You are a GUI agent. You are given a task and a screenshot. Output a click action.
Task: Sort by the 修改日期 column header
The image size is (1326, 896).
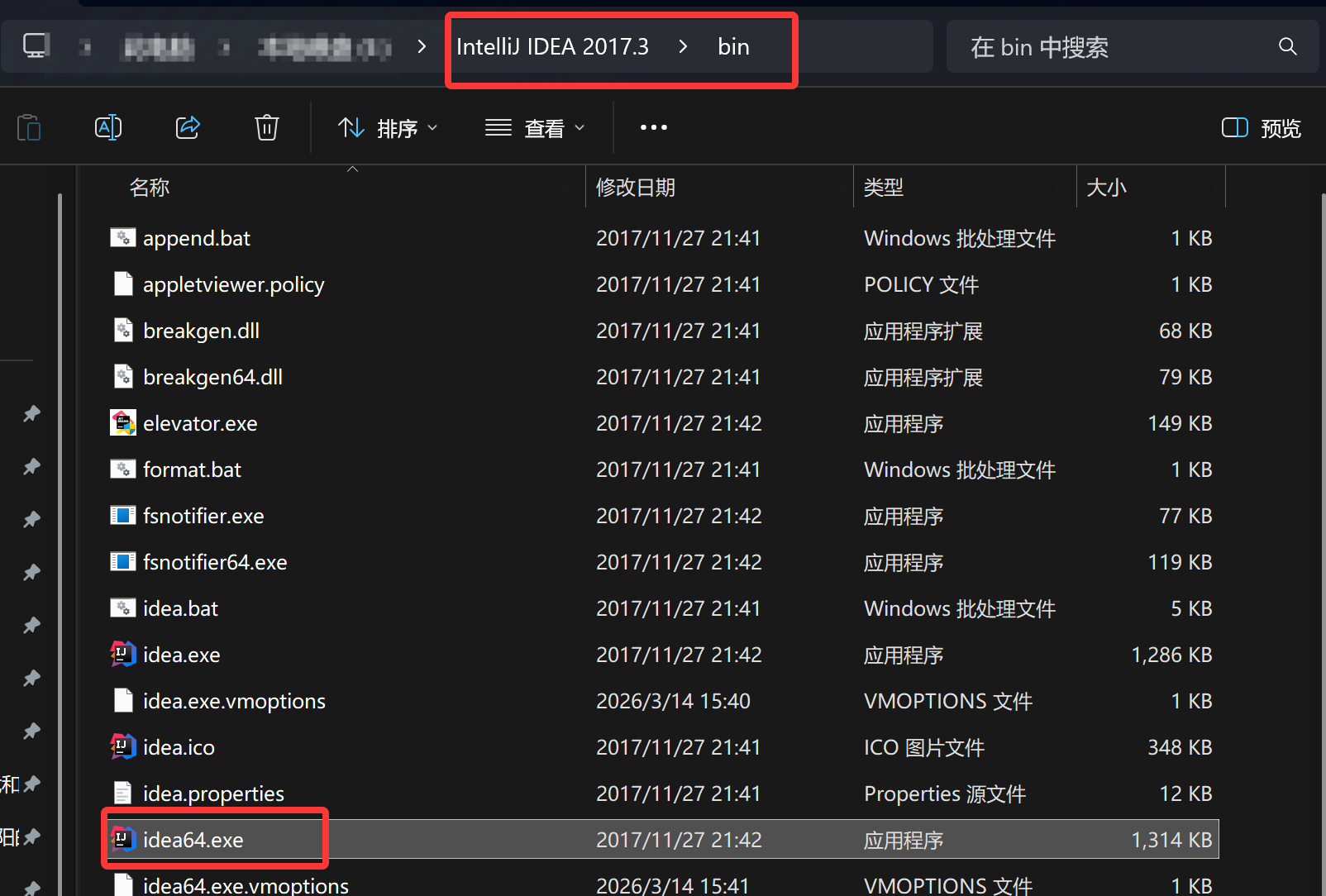[636, 188]
